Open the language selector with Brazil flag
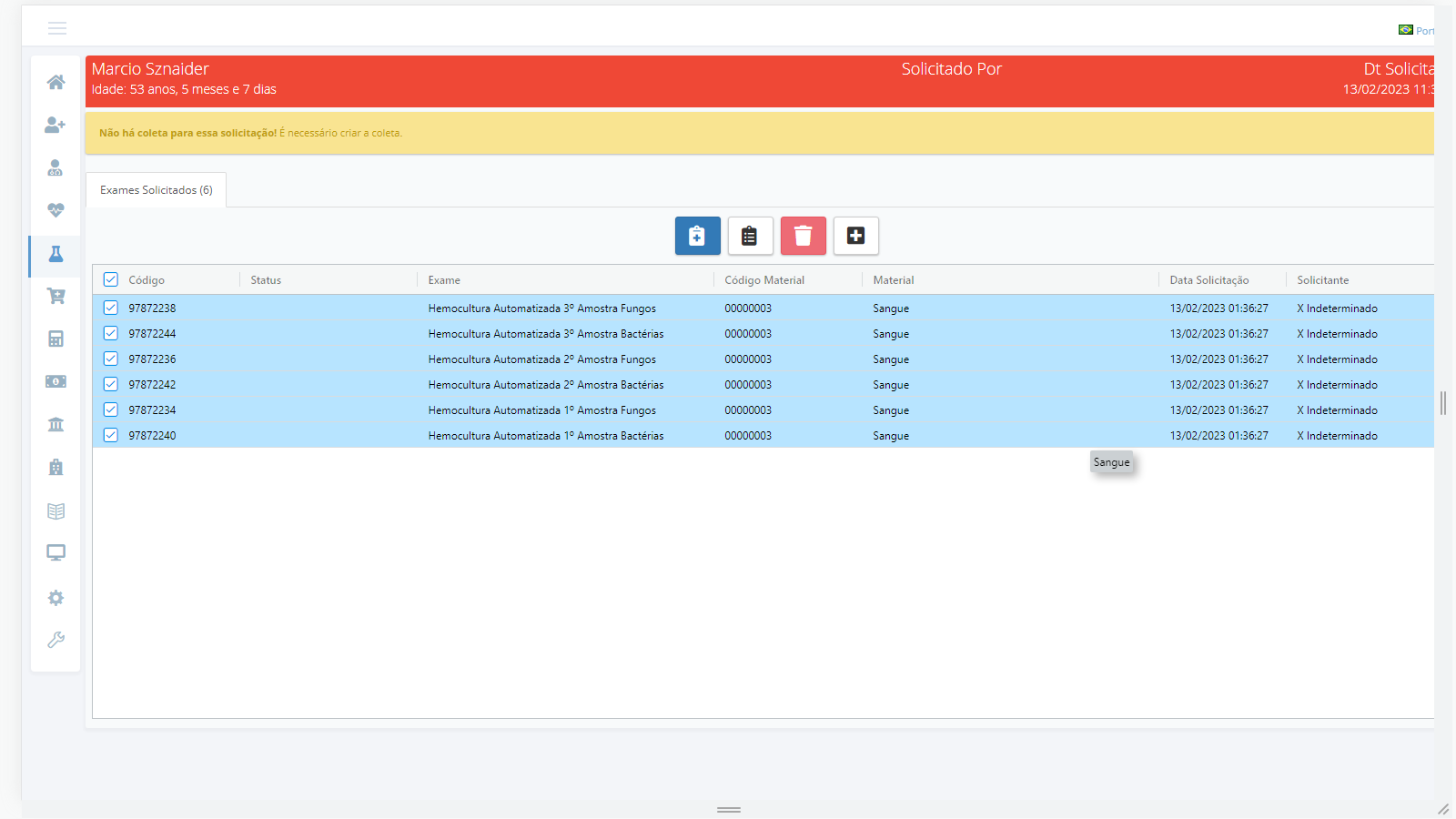 [1415, 30]
